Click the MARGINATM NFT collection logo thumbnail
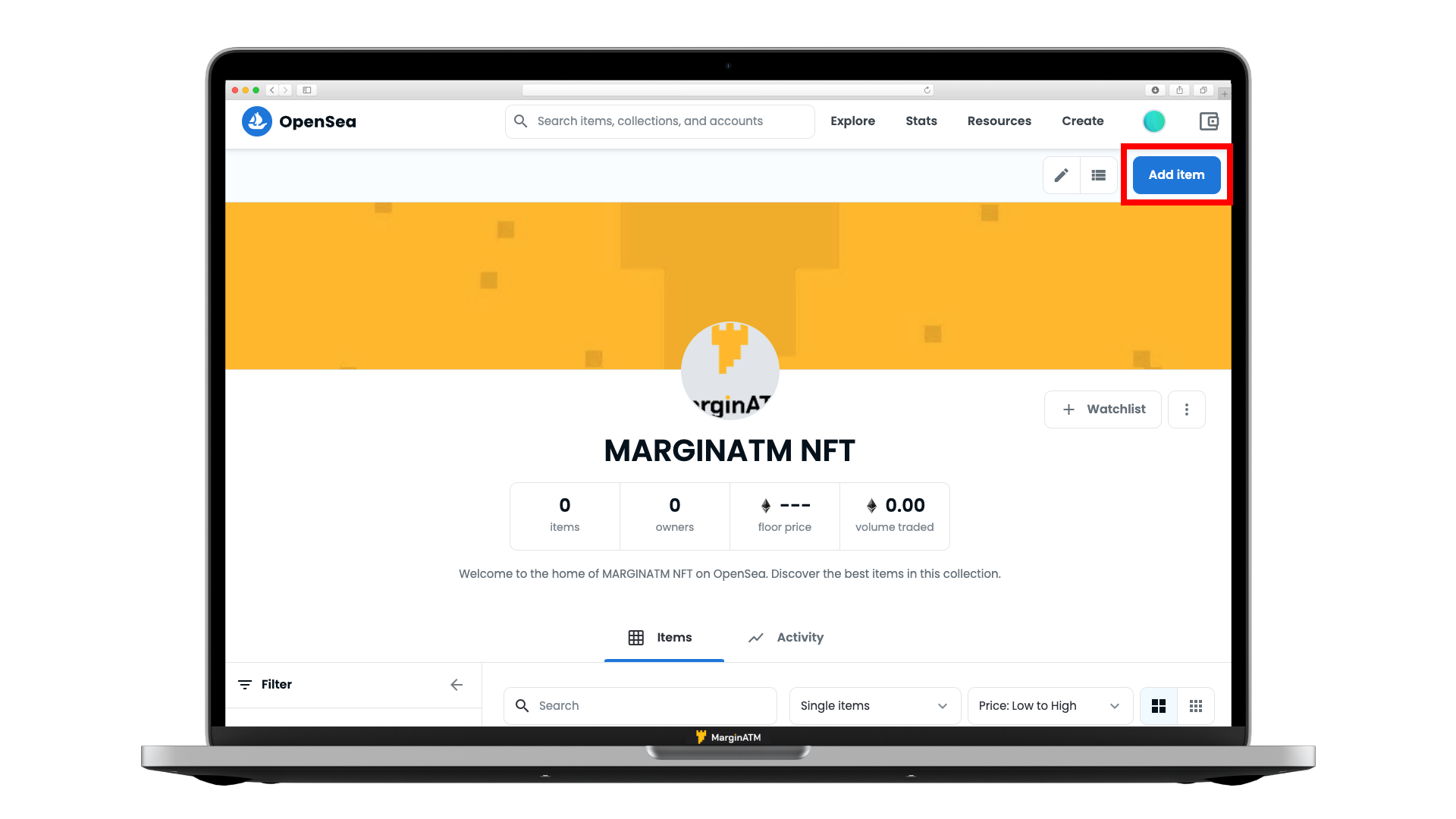The image size is (1456, 819). point(729,370)
